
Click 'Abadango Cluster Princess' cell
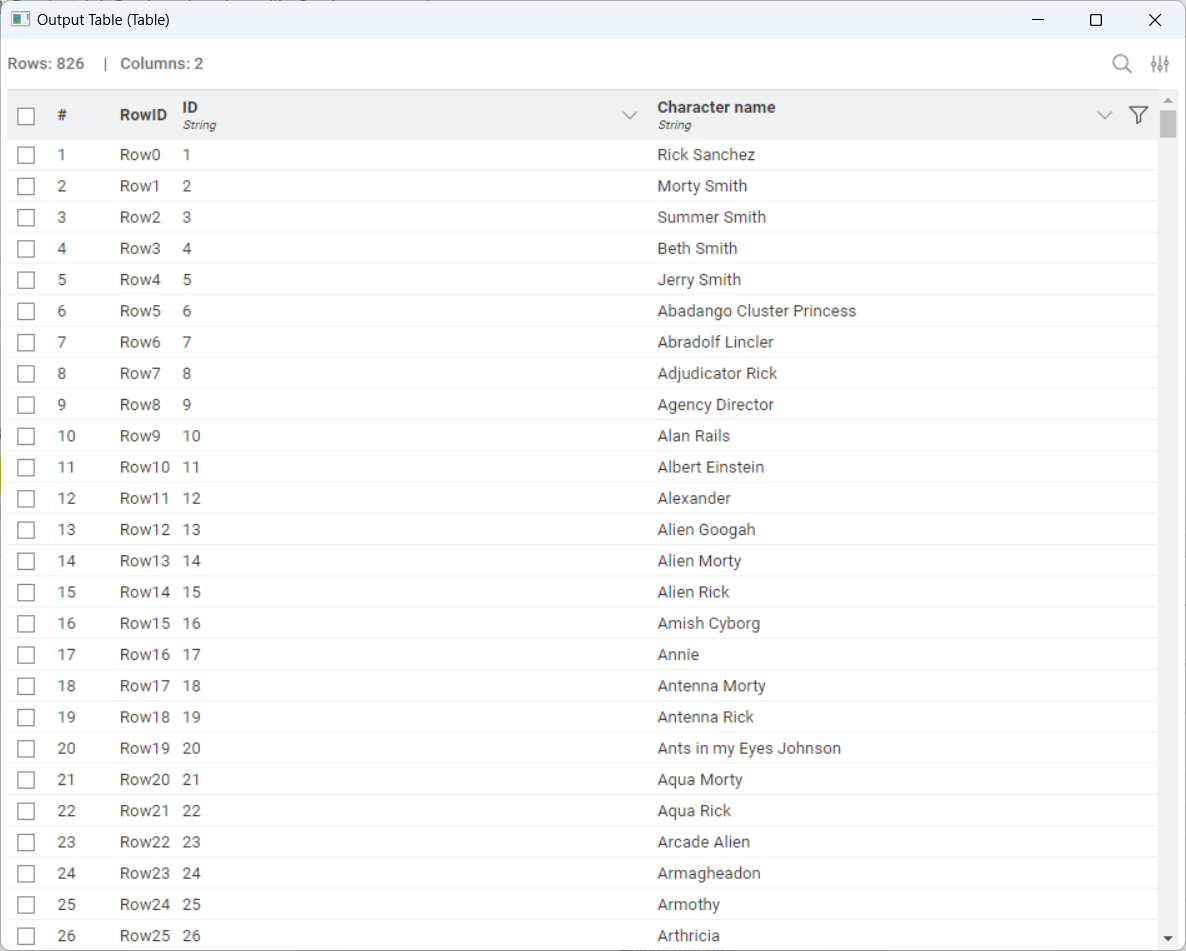[756, 311]
